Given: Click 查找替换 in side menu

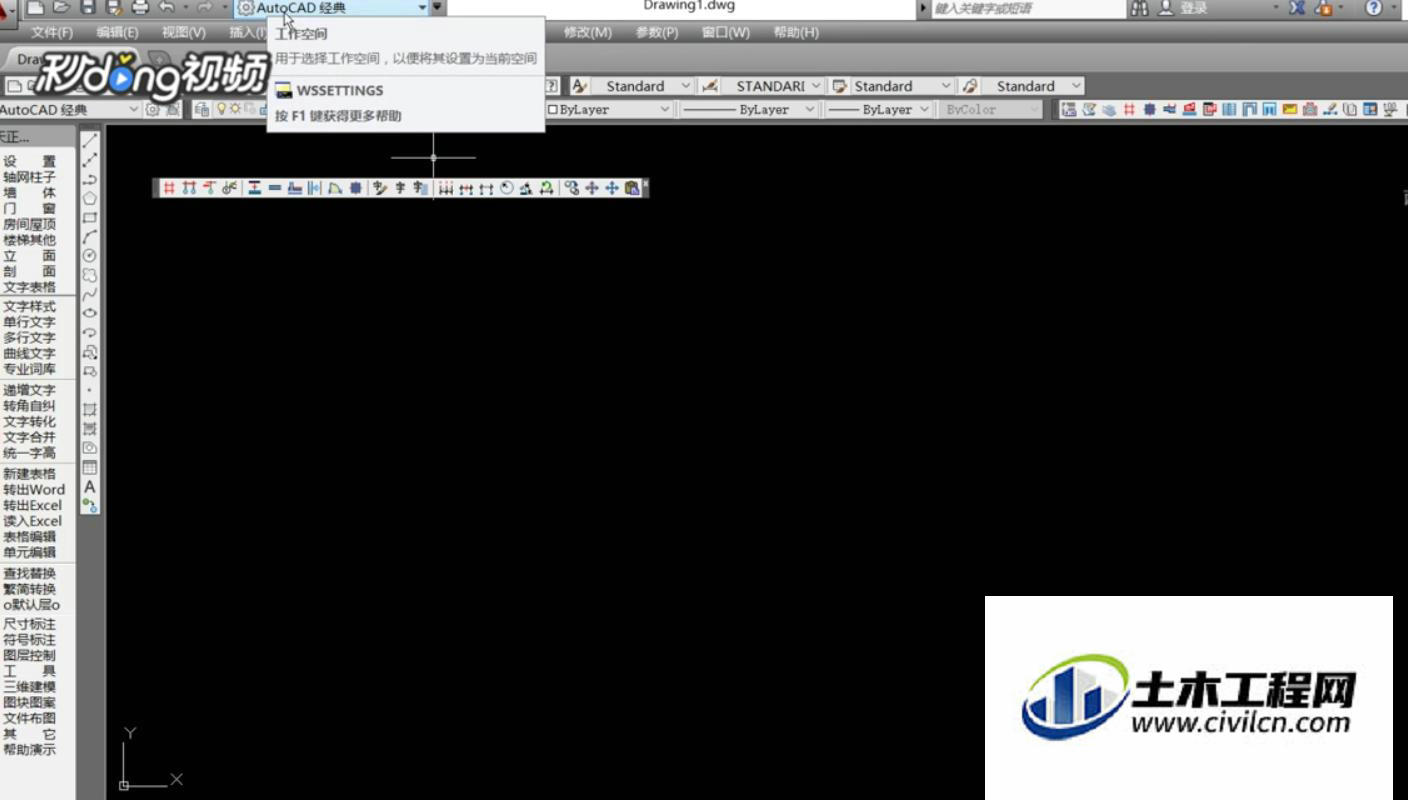Looking at the screenshot, I should [30, 573].
